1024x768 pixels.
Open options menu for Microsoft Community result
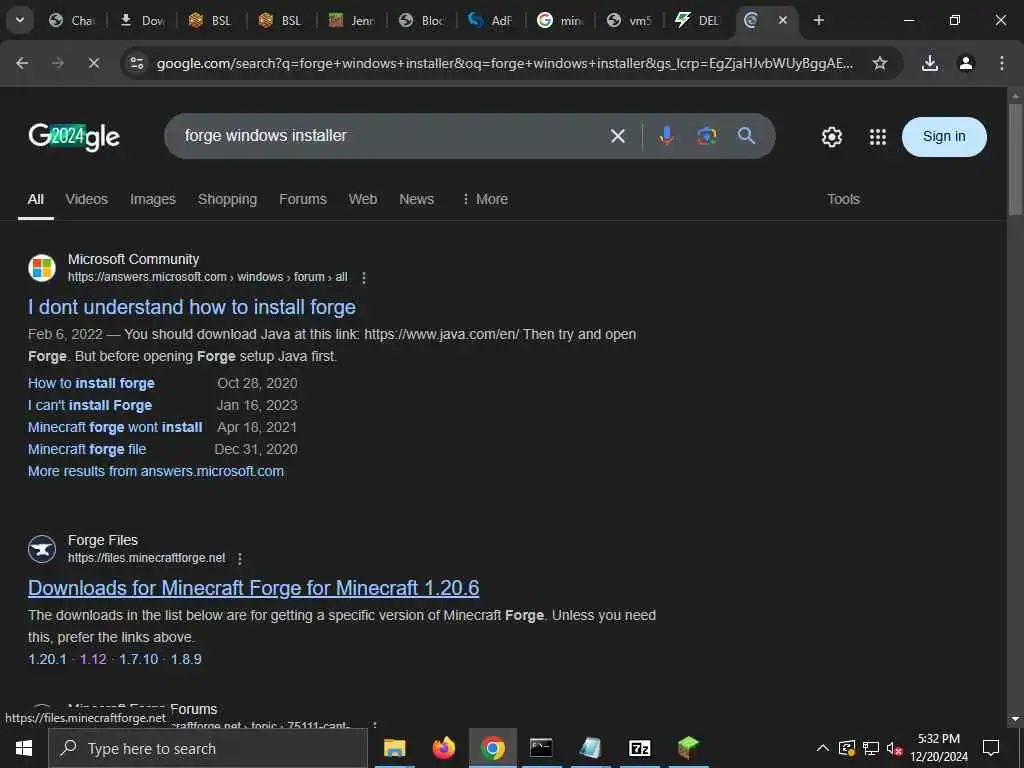coord(364,278)
